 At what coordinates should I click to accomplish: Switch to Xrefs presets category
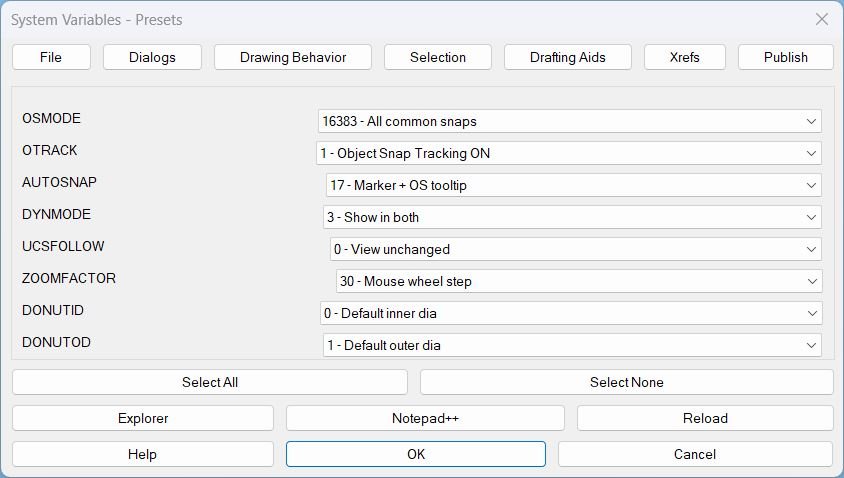click(685, 57)
